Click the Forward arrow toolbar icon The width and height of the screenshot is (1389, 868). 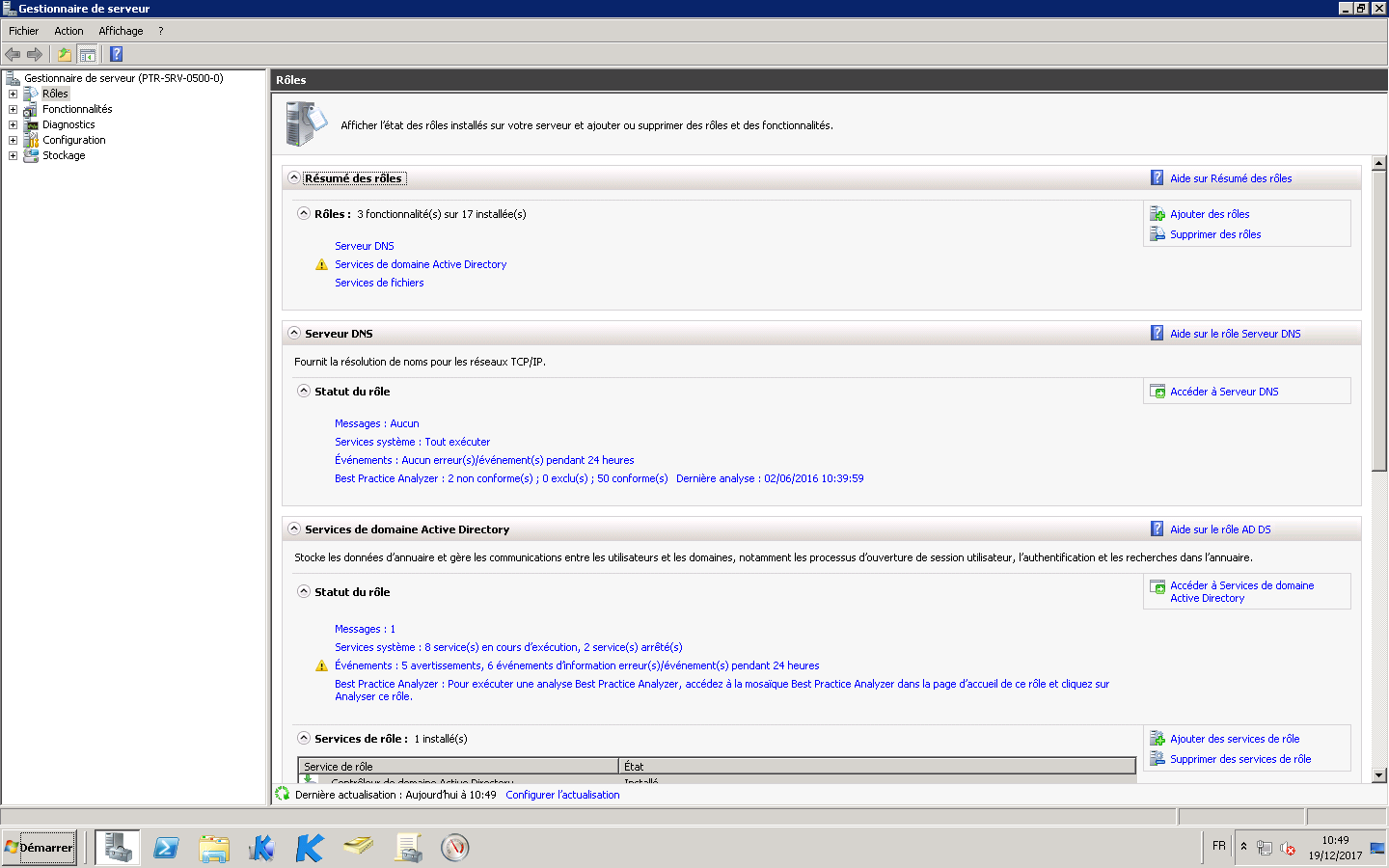(35, 54)
